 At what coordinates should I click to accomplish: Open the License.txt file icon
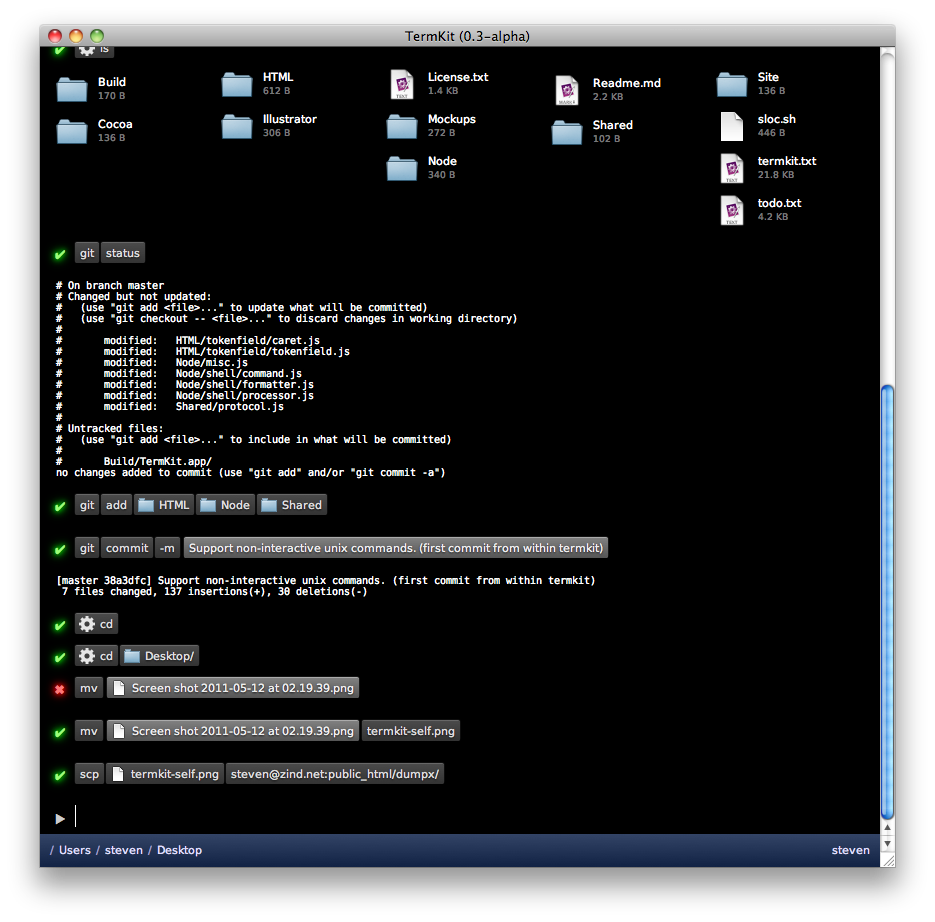(x=402, y=84)
